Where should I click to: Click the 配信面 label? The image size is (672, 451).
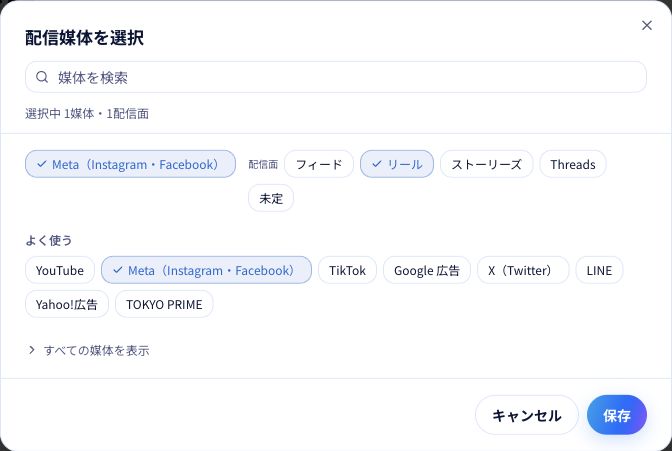pos(263,164)
